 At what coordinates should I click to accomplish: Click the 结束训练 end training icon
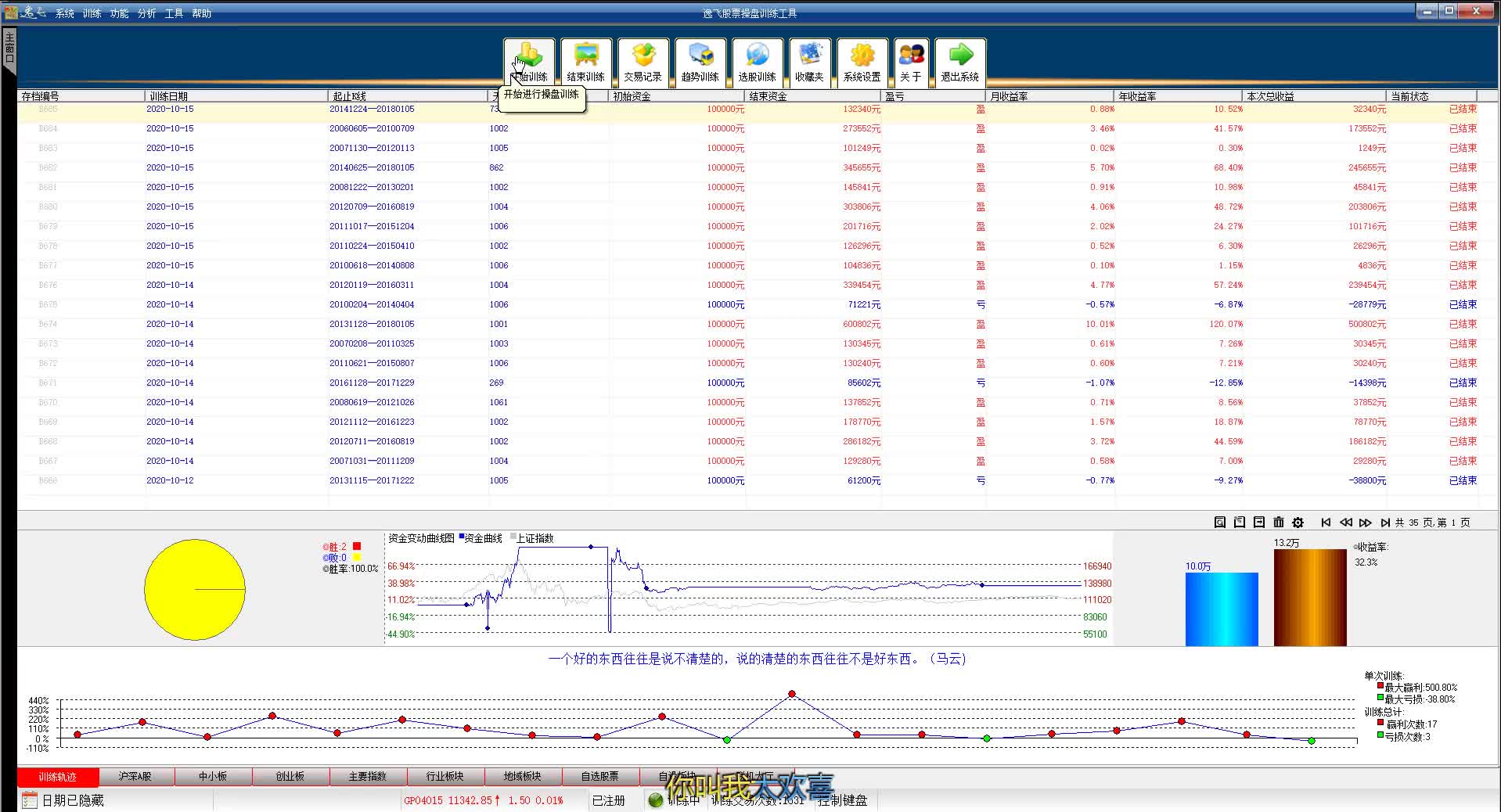click(585, 62)
